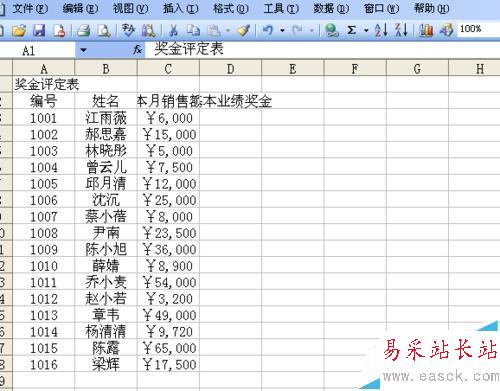Open the 工具(T) menu

tap(281, 8)
